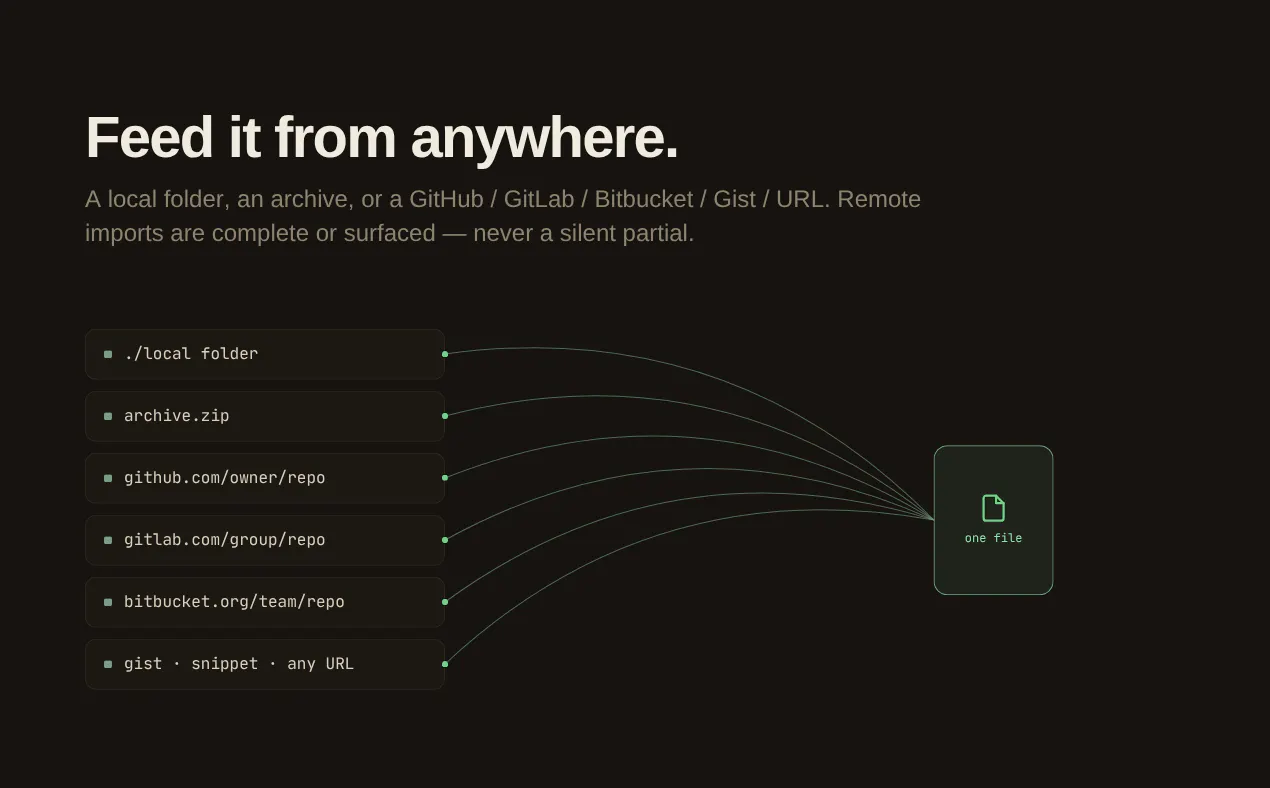Click the square bullet beside gist · snippet
Image resolution: width=1270 pixels, height=788 pixels.
click(108, 664)
